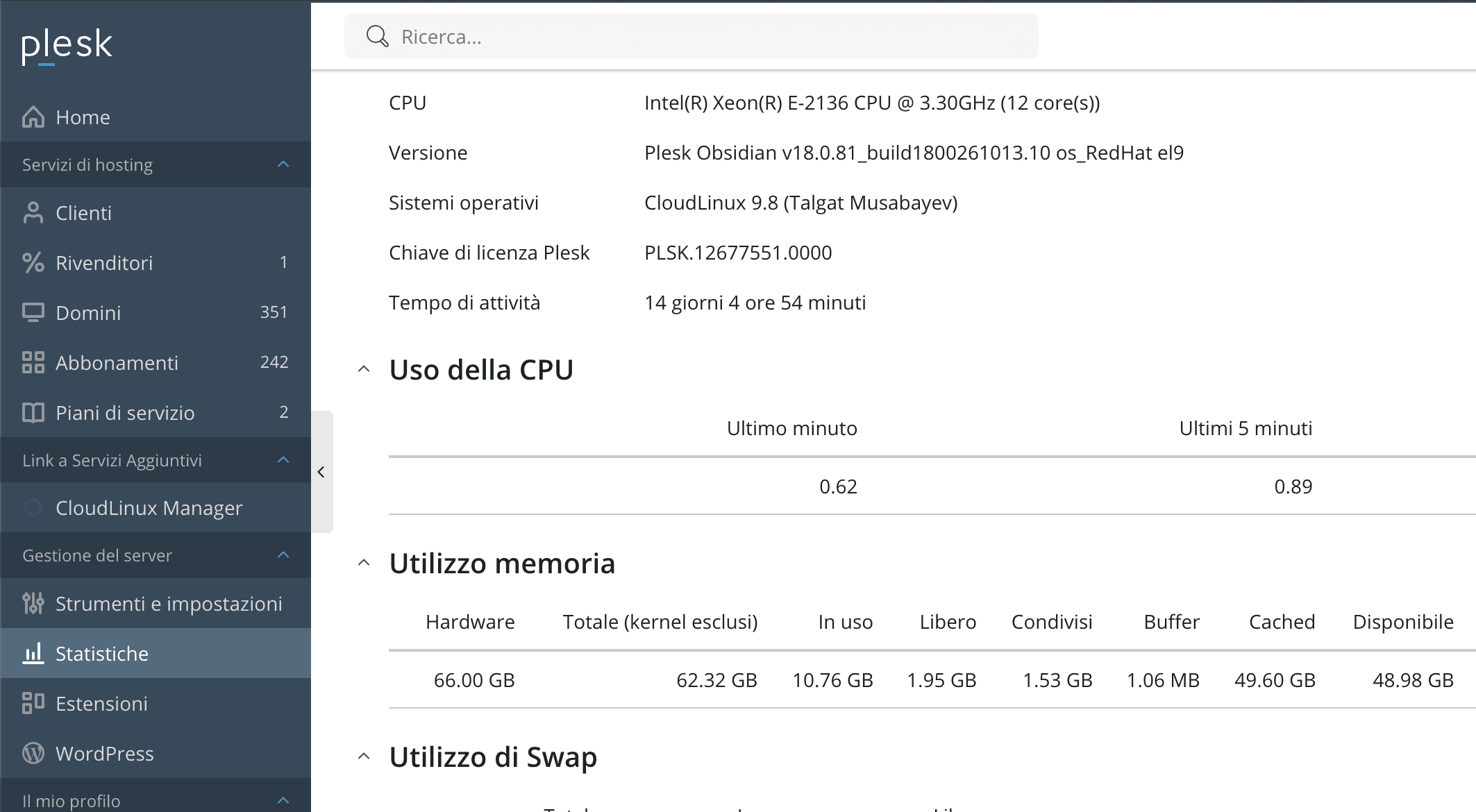
Task: Click the Domini monitor icon
Action: point(33,313)
